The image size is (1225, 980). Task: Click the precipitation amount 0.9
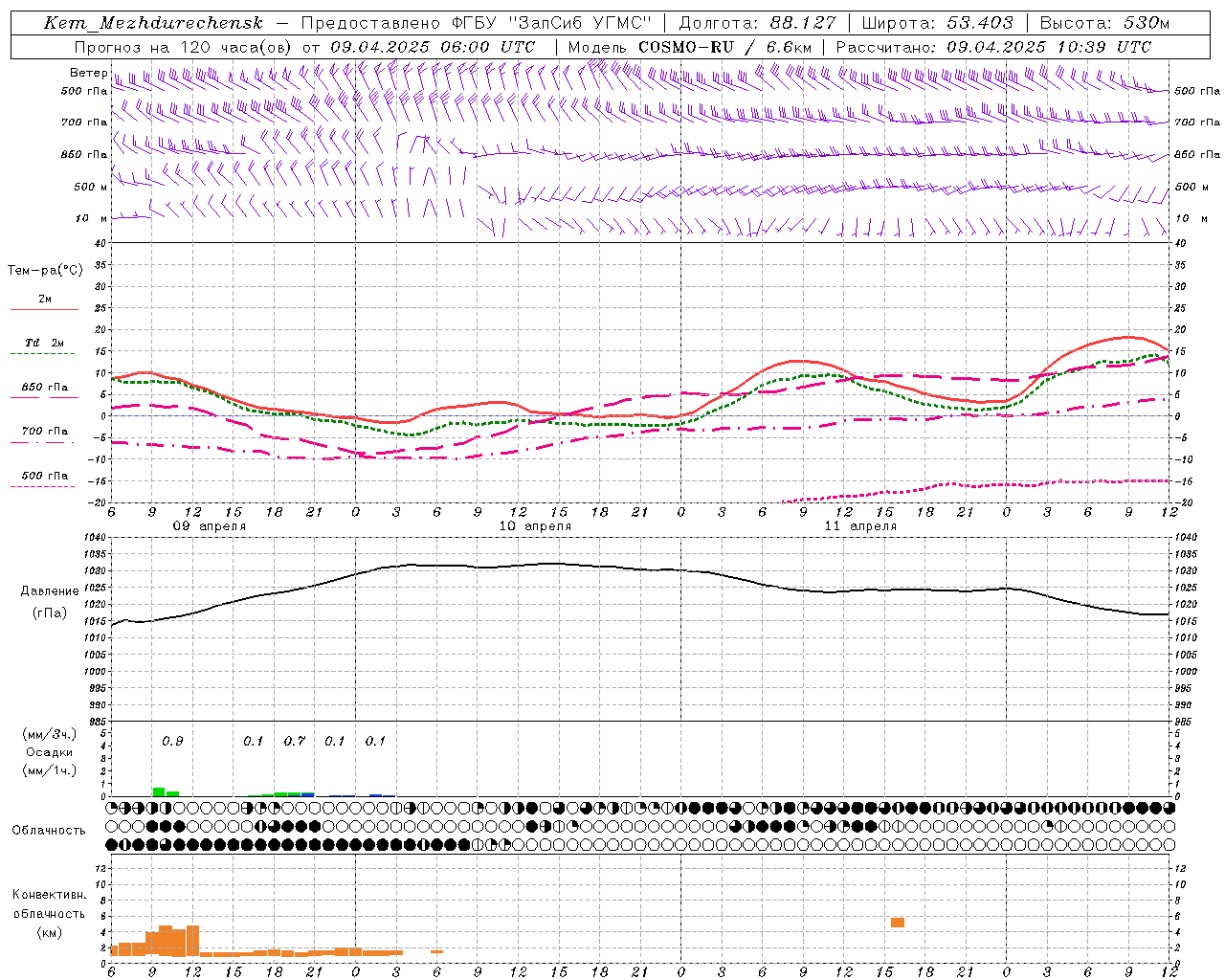172,741
